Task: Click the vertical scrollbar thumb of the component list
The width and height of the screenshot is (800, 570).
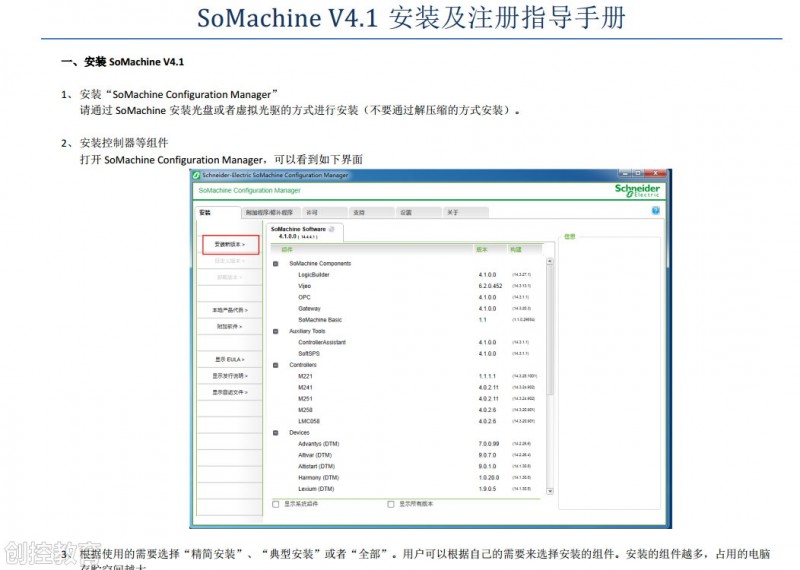Action: tap(549, 329)
